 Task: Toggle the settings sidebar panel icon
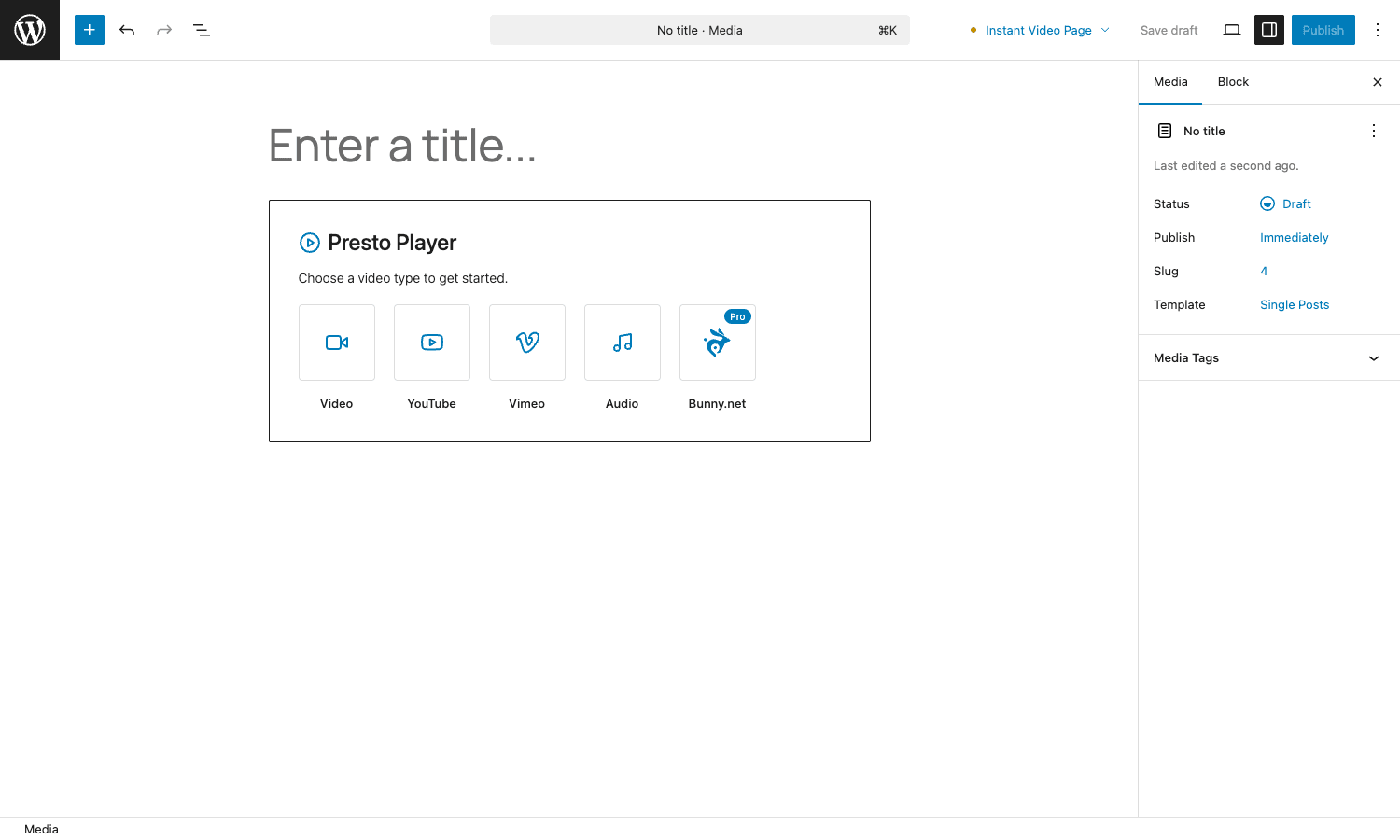[1269, 30]
